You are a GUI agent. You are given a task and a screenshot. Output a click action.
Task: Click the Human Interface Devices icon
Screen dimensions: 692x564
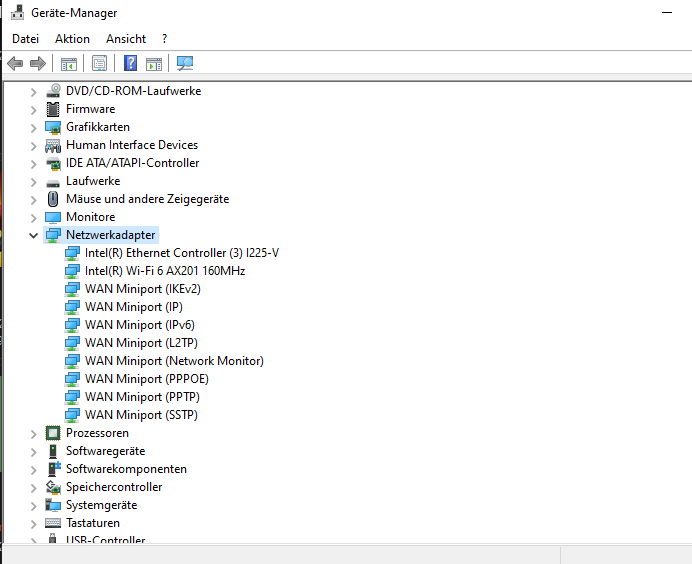tap(53, 145)
